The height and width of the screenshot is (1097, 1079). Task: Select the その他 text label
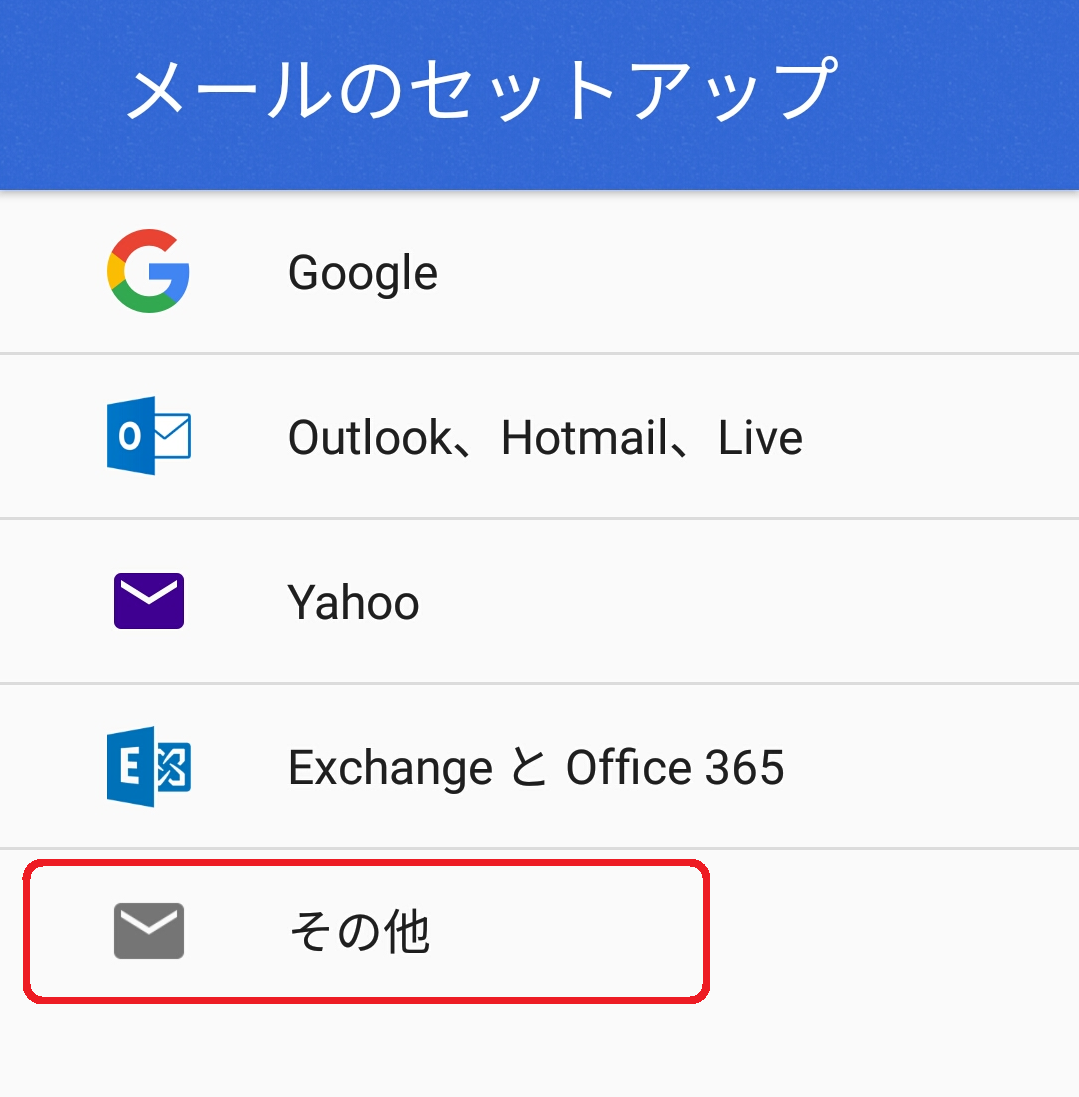click(359, 933)
